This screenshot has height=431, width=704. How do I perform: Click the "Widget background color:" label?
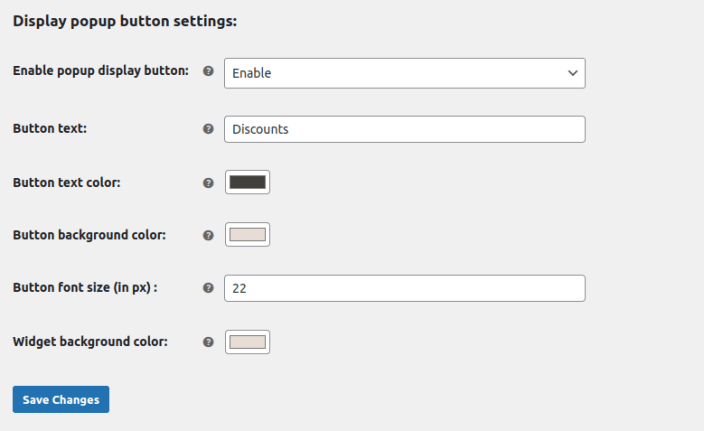point(90,341)
